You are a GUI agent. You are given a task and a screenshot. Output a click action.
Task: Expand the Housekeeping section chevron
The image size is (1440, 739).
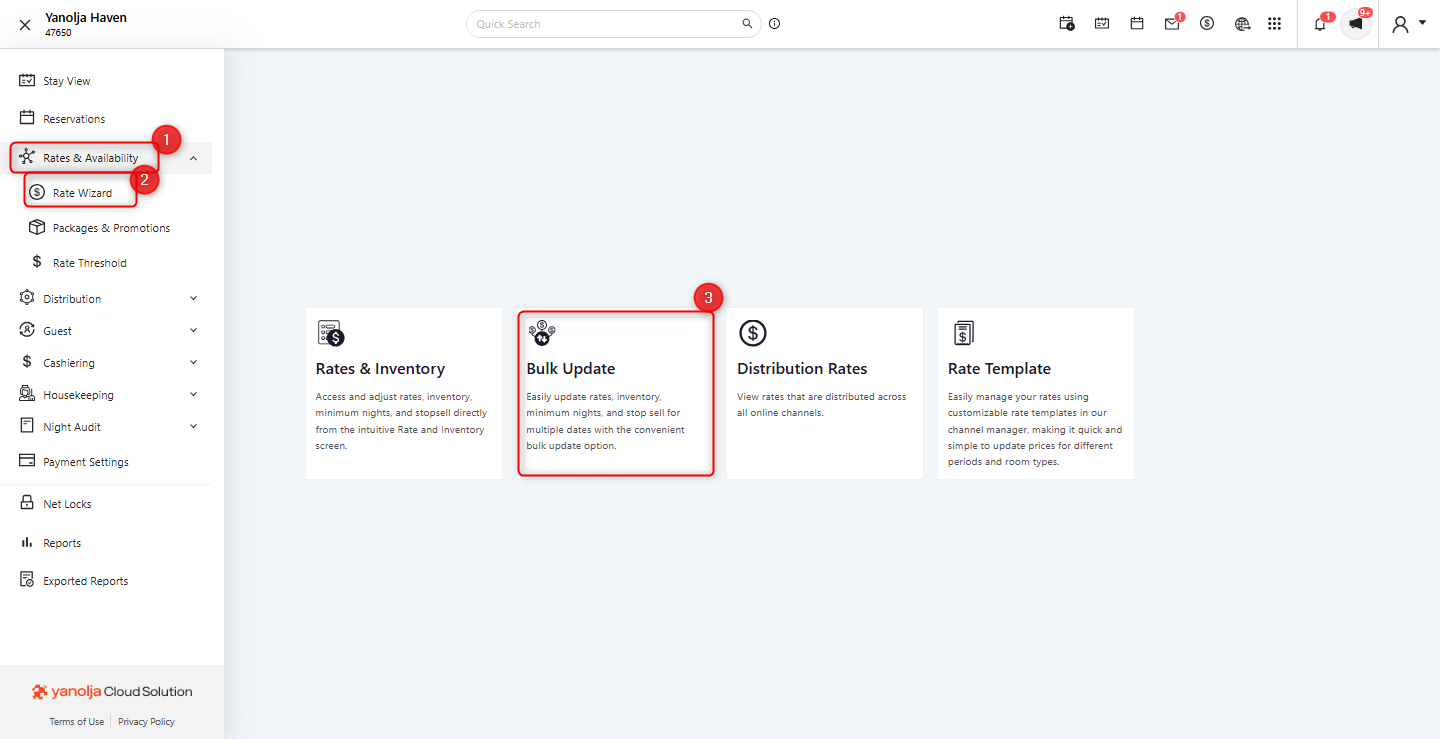click(193, 394)
